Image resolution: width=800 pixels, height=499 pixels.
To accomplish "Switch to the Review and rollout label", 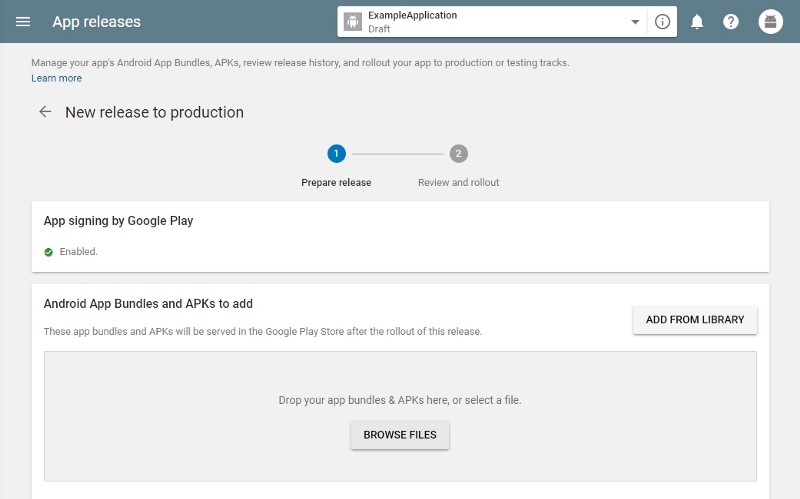I will [x=458, y=183].
